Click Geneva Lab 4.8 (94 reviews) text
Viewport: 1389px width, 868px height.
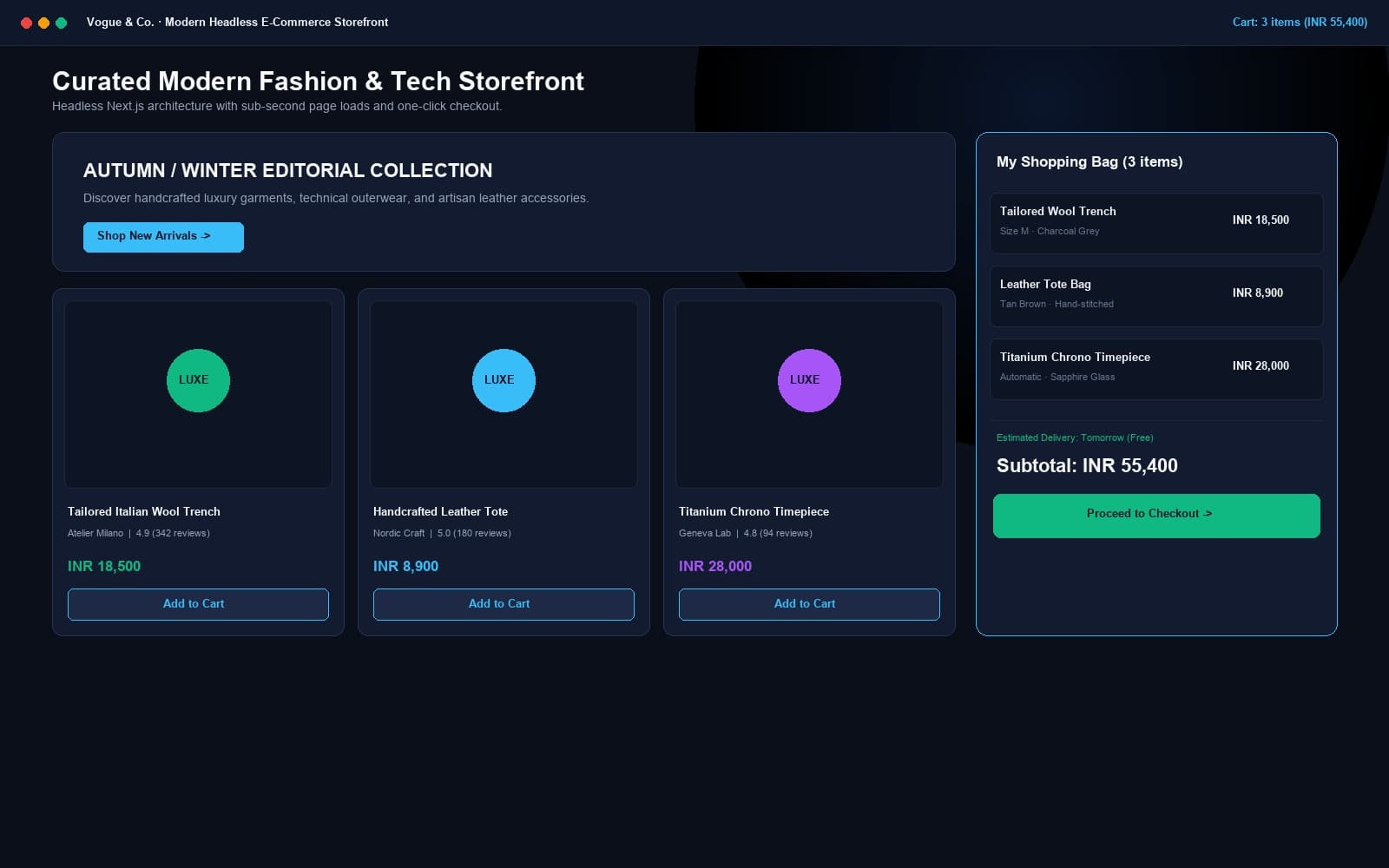(746, 533)
